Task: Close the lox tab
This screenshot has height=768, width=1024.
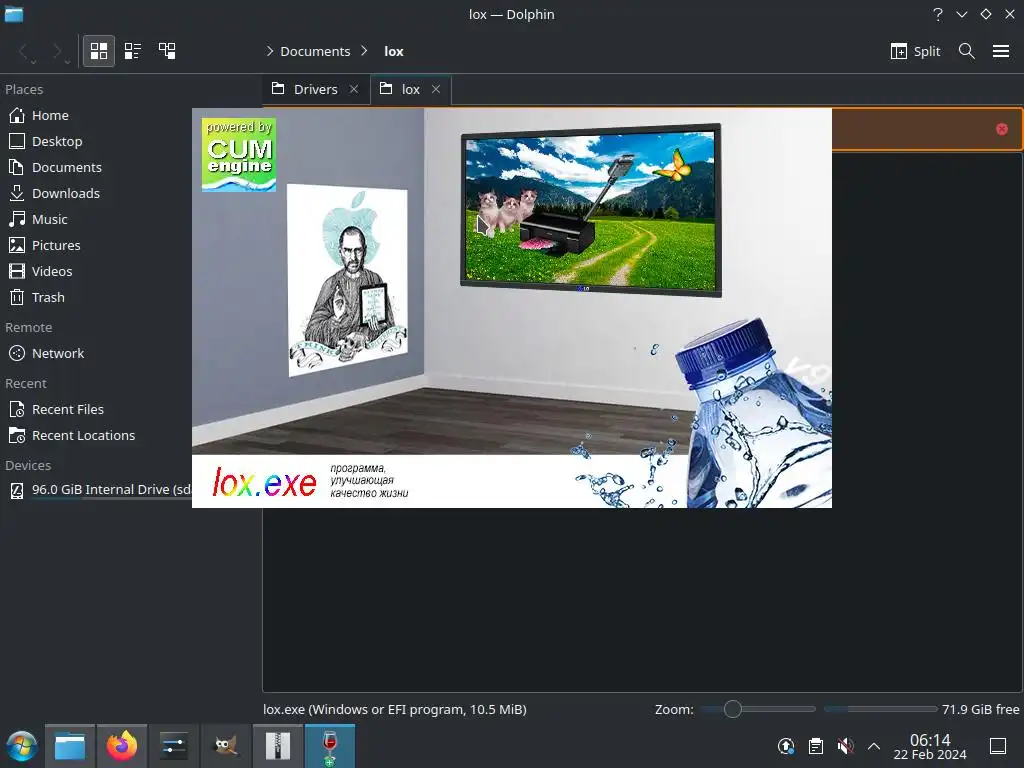Action: 436,89
